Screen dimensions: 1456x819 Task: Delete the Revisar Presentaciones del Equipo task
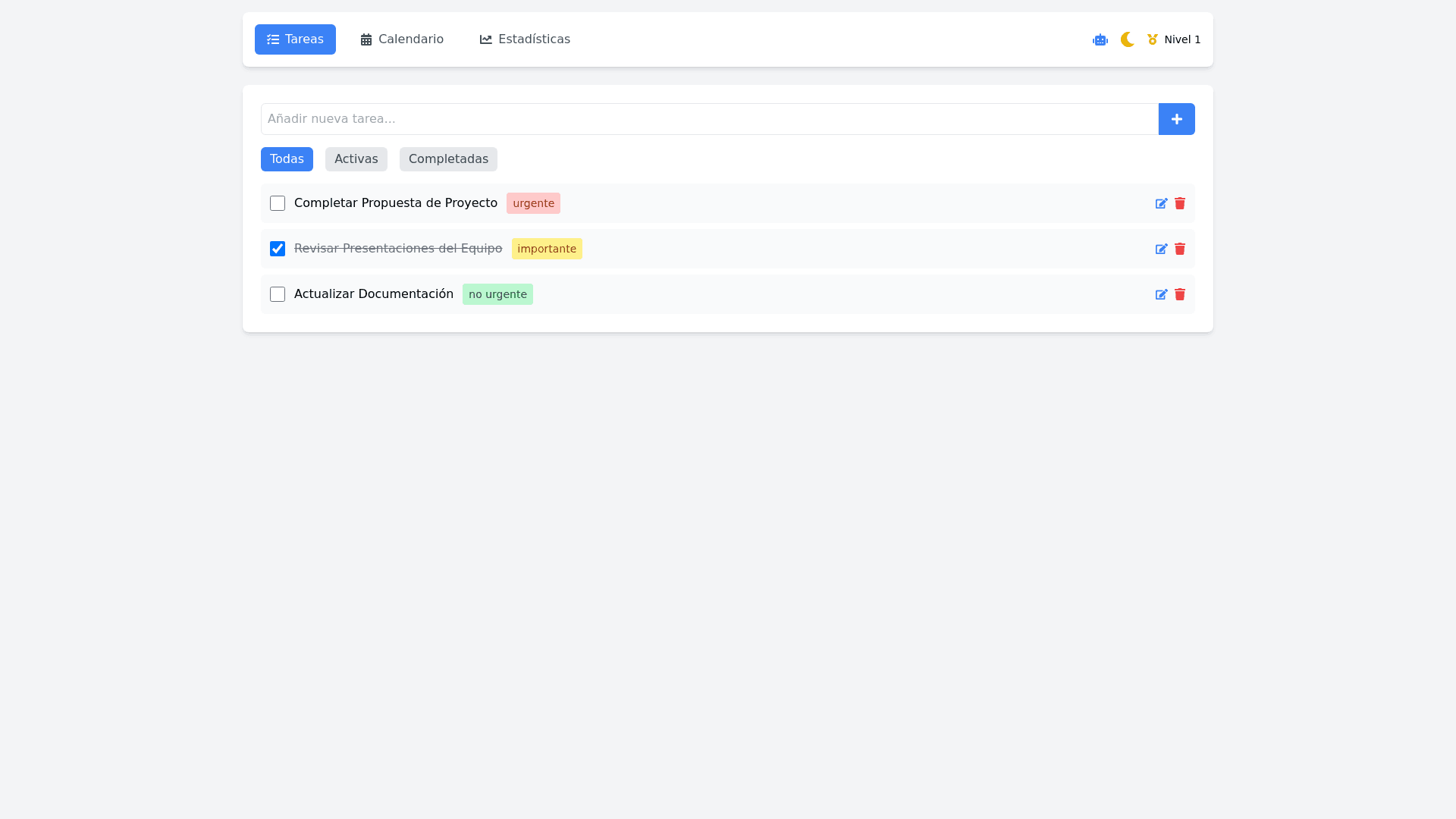[x=1179, y=249]
